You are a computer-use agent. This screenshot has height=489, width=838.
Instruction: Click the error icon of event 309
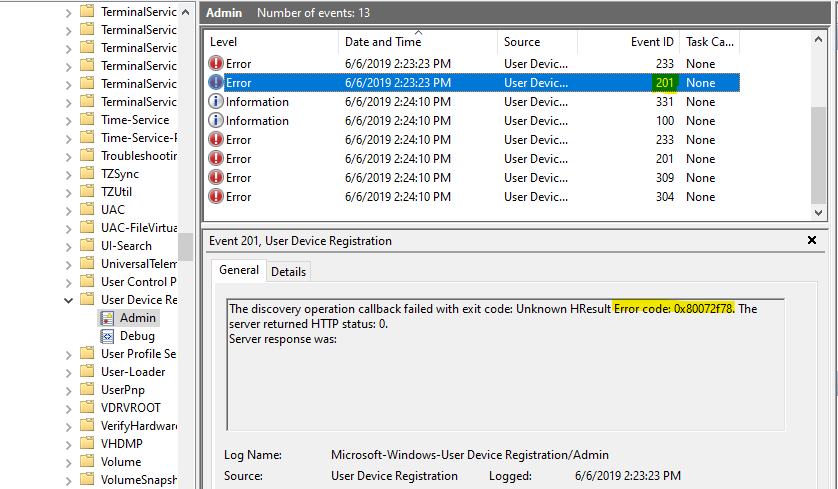coord(216,178)
